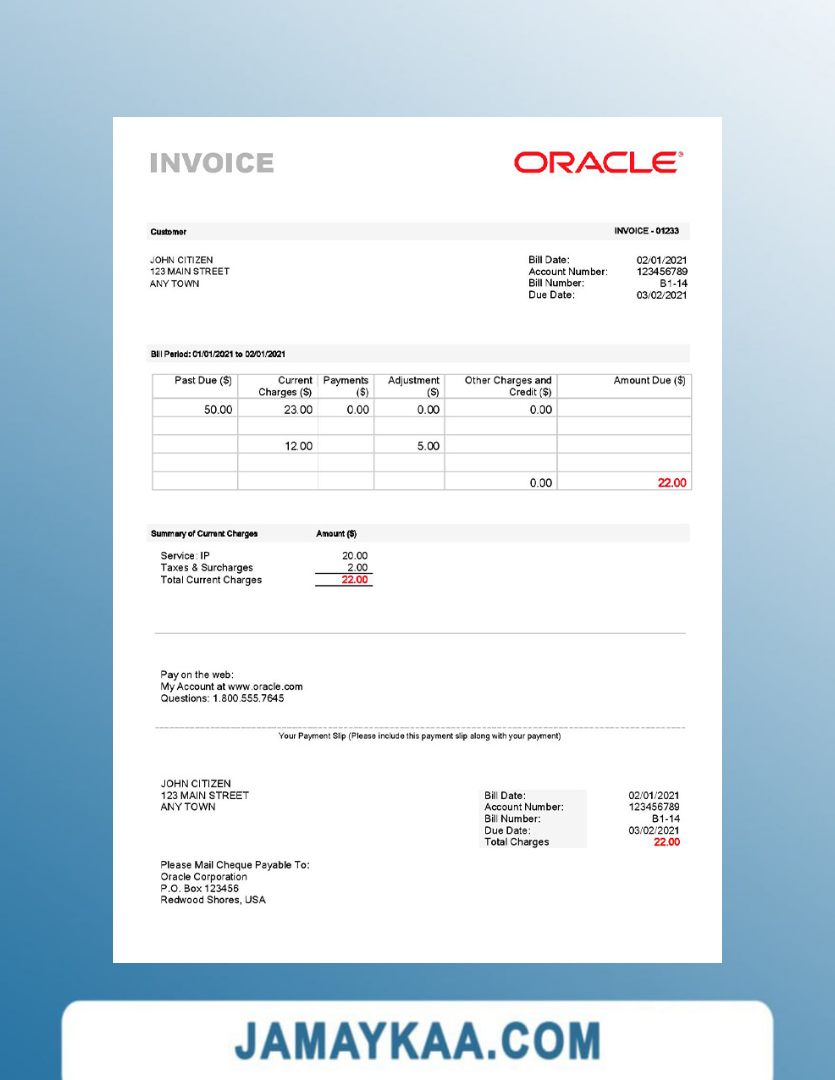Click the Adjustment column header
This screenshot has height=1080, width=835.
pyautogui.click(x=414, y=386)
